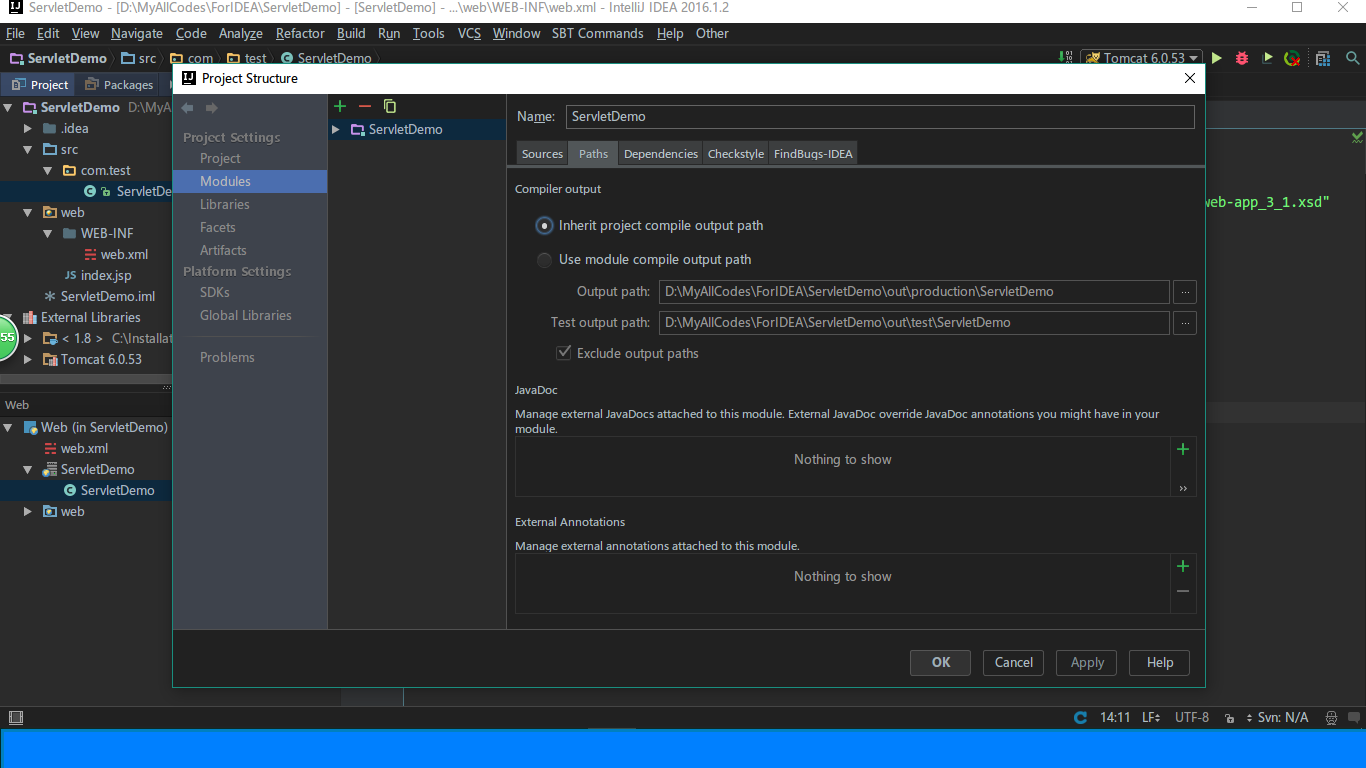1366x768 pixels.
Task: Switch to the Sources tab
Action: tap(542, 153)
